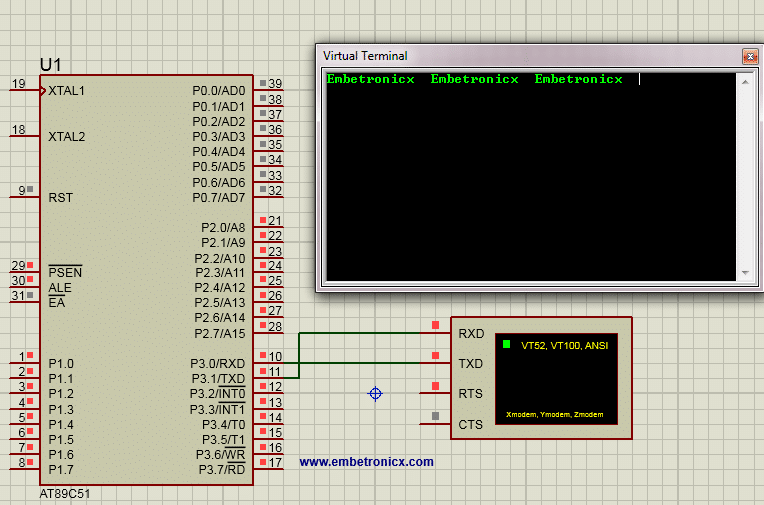764x505 pixels.
Task: Click the red state square at pin 29 PSEN
Action: tap(30, 265)
